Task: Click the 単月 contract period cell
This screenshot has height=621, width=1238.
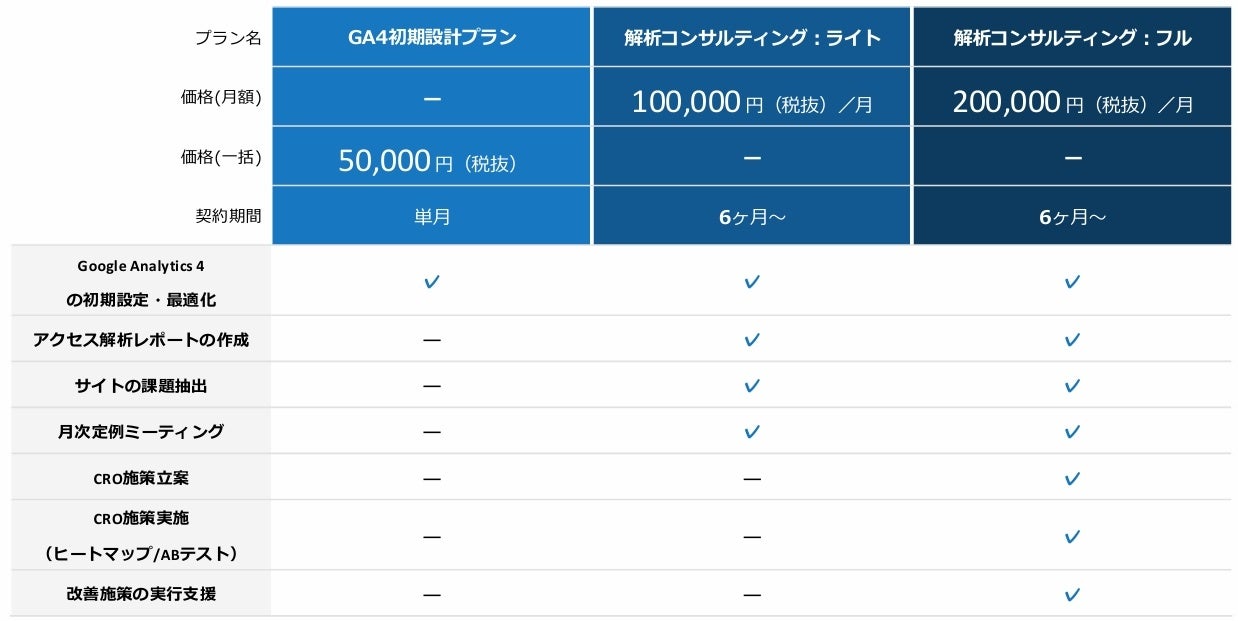Action: coord(432,216)
